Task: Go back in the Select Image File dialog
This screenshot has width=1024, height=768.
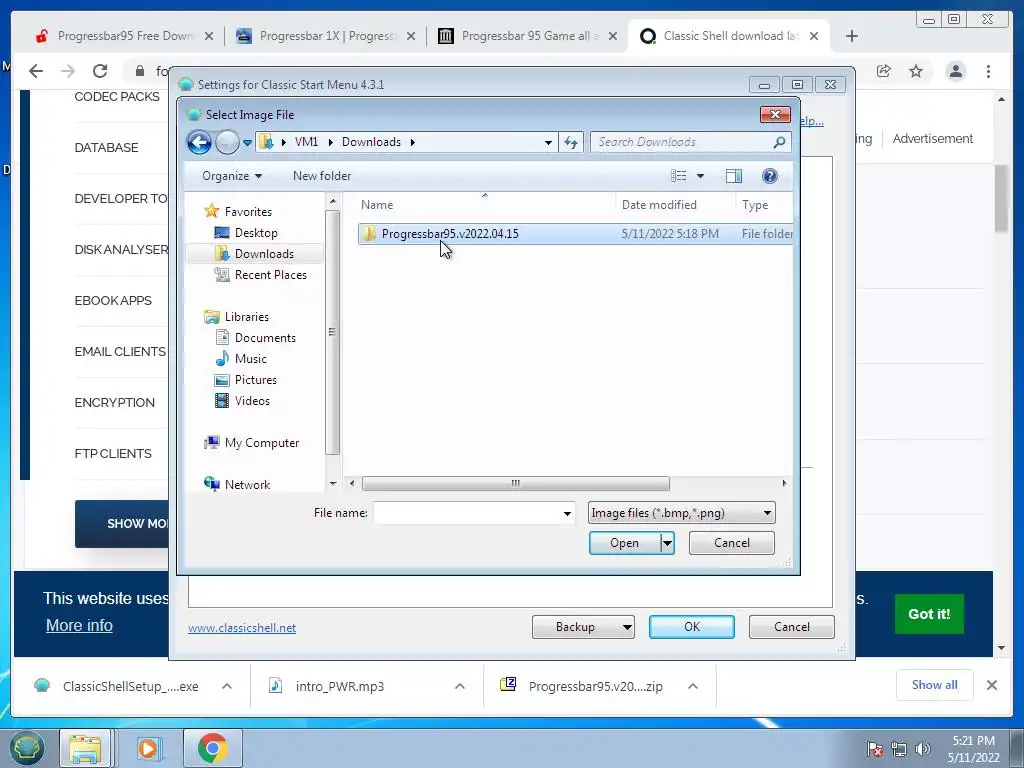Action: pyautogui.click(x=199, y=142)
